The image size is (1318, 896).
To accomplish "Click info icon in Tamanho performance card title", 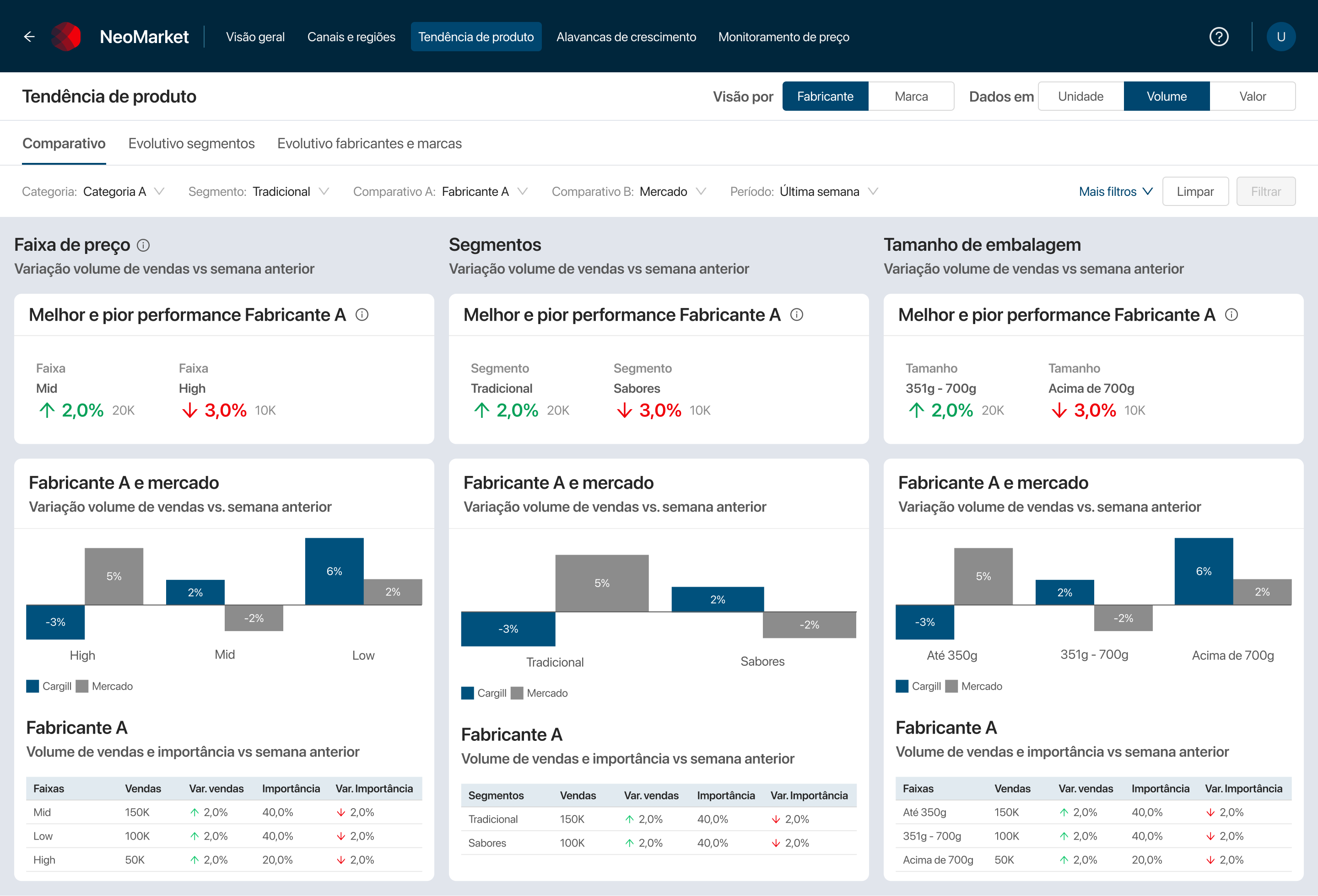I will (1231, 315).
